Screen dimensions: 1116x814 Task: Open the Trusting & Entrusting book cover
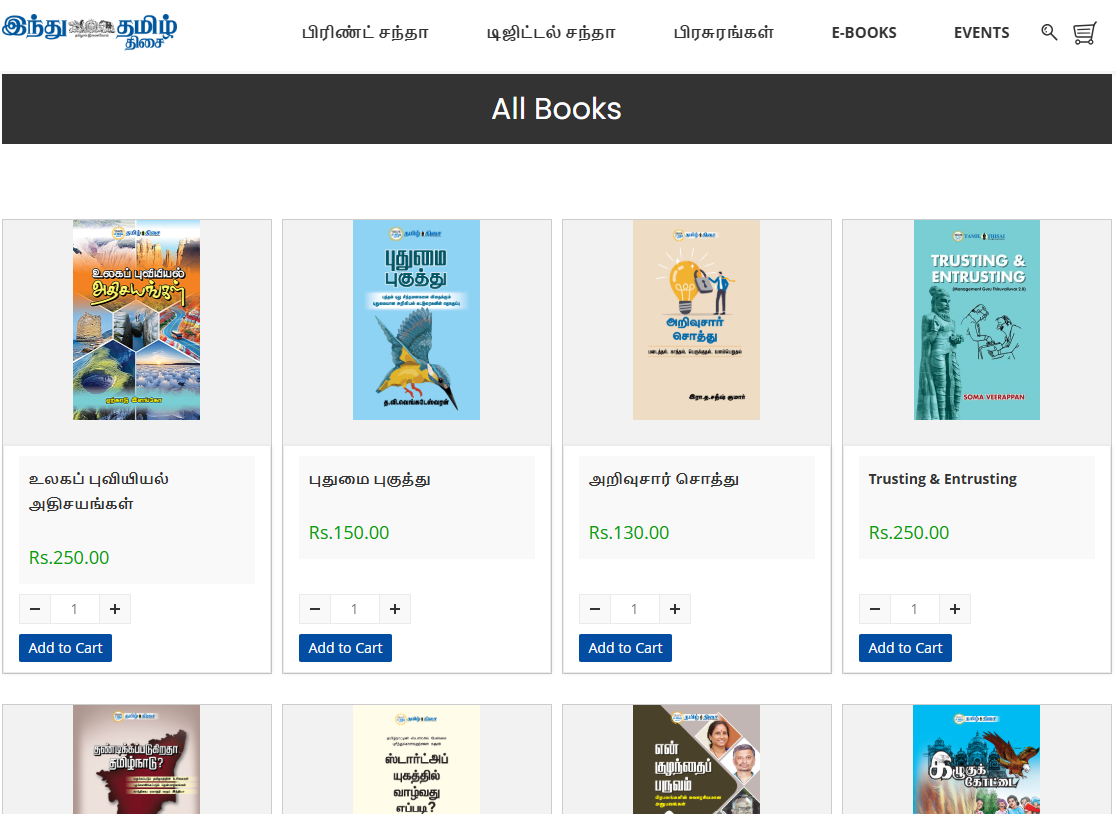tap(976, 320)
